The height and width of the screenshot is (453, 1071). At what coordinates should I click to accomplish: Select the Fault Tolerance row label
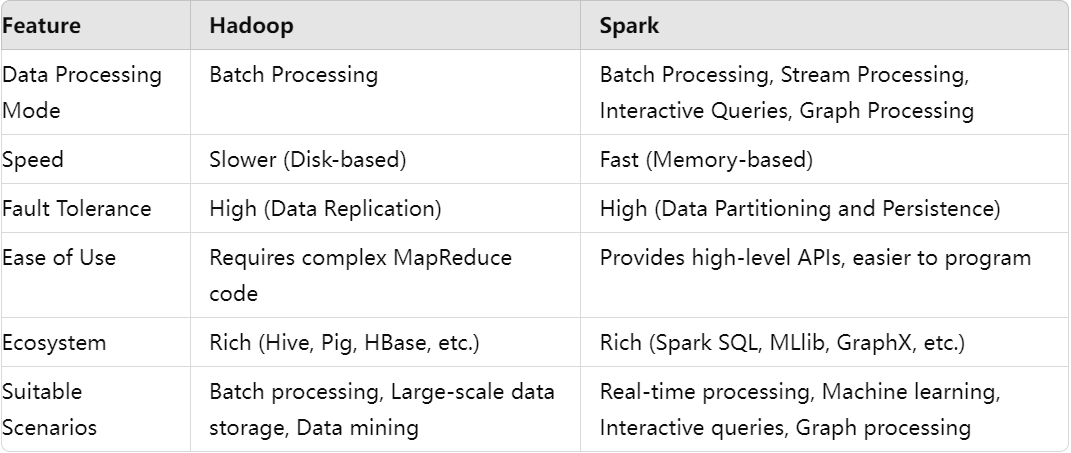pos(76,208)
